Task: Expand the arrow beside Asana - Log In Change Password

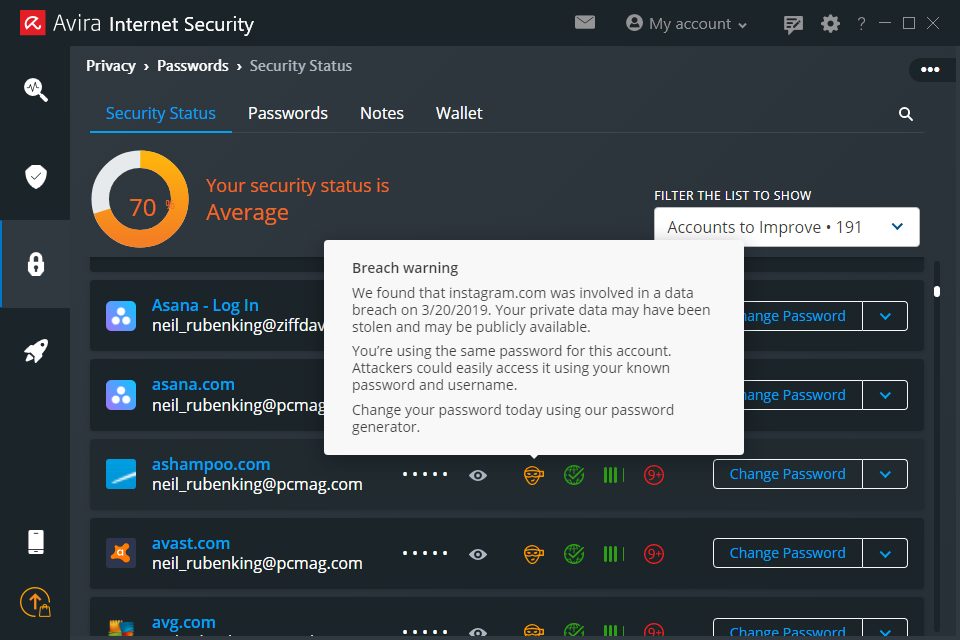Action: 885,316
